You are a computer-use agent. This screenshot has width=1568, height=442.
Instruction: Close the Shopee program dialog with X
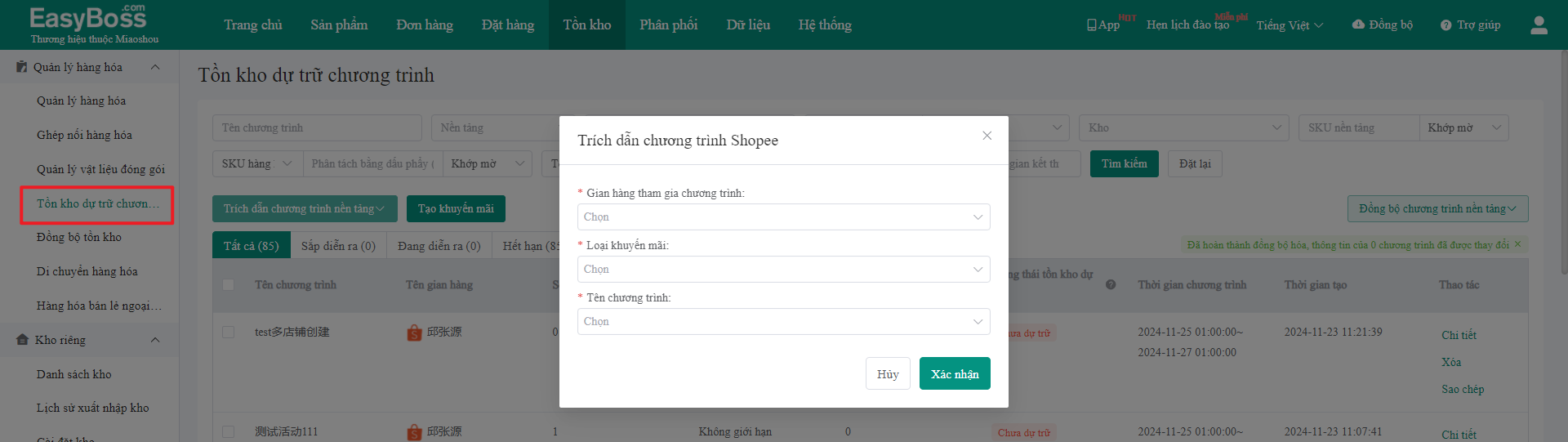pyautogui.click(x=987, y=136)
